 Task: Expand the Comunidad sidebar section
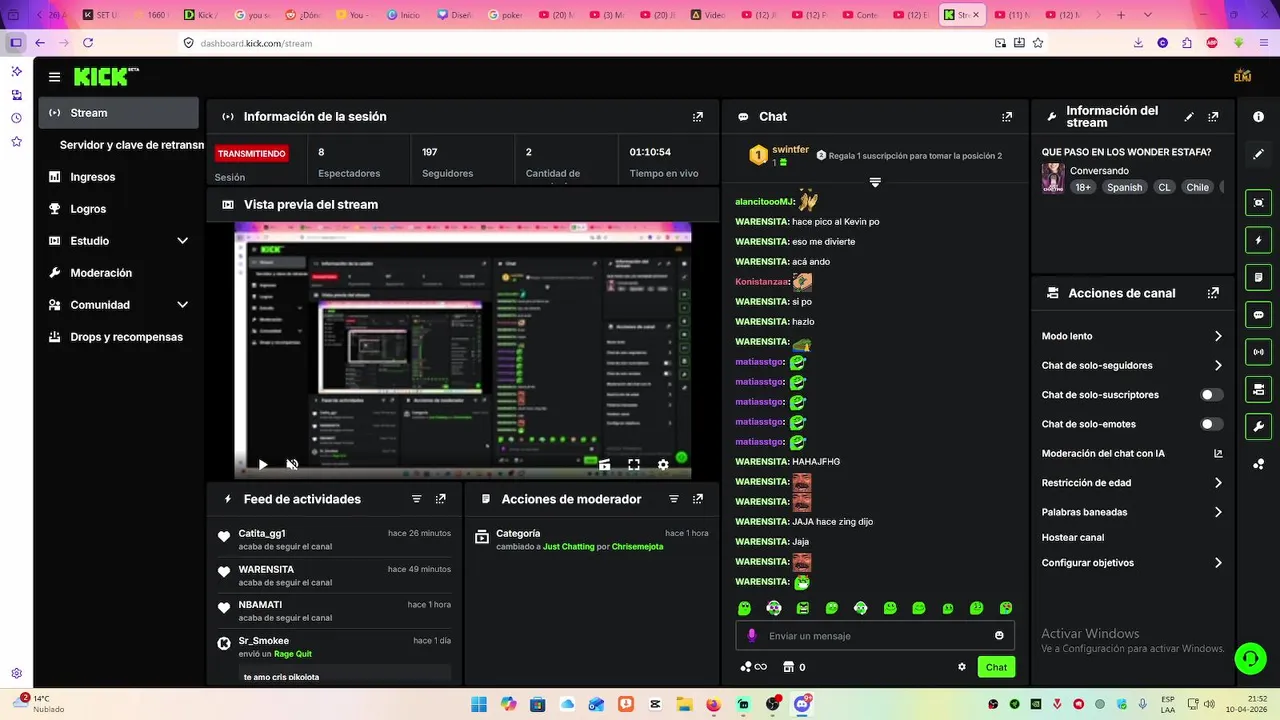tap(182, 305)
